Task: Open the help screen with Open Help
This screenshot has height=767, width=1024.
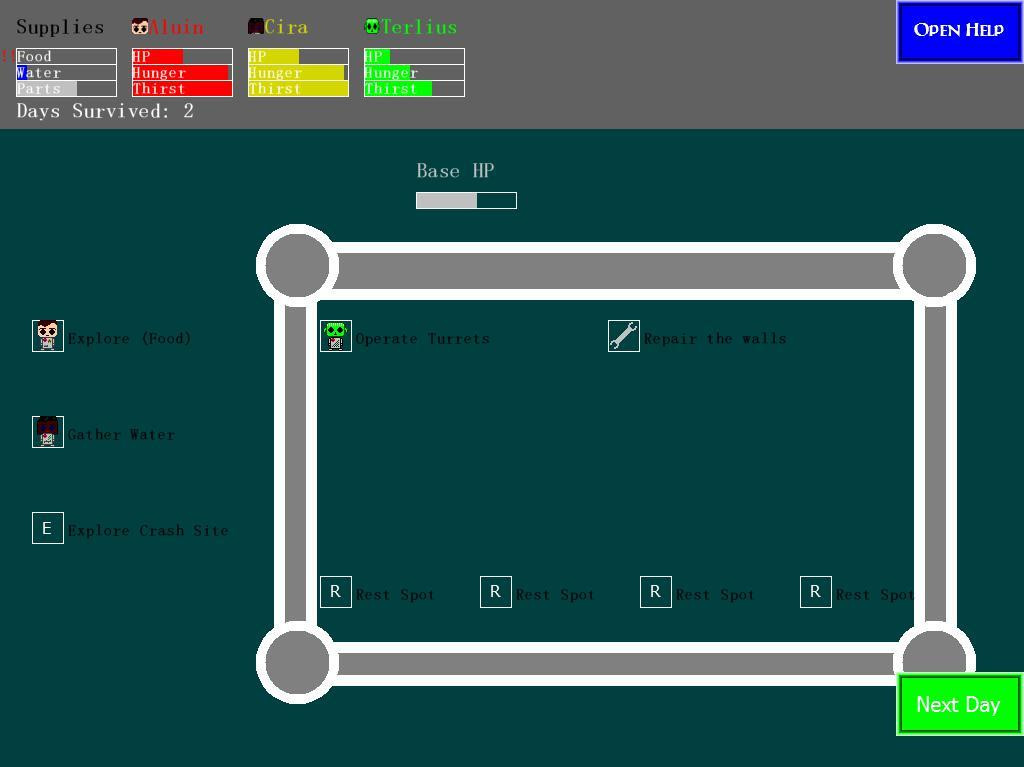Action: coord(959,32)
